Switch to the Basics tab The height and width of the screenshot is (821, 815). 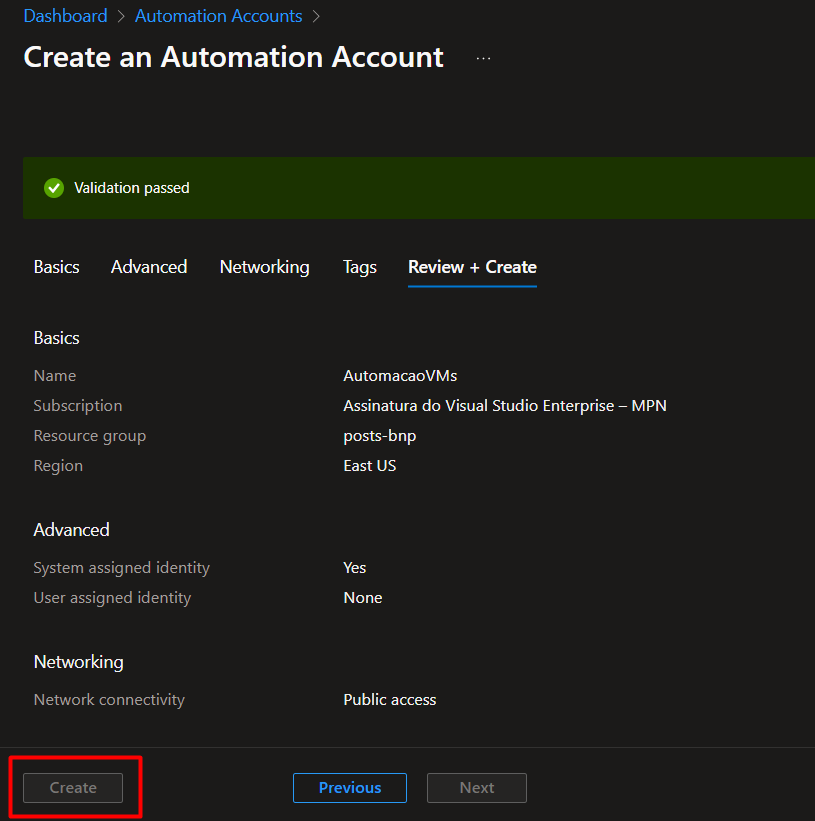56,267
